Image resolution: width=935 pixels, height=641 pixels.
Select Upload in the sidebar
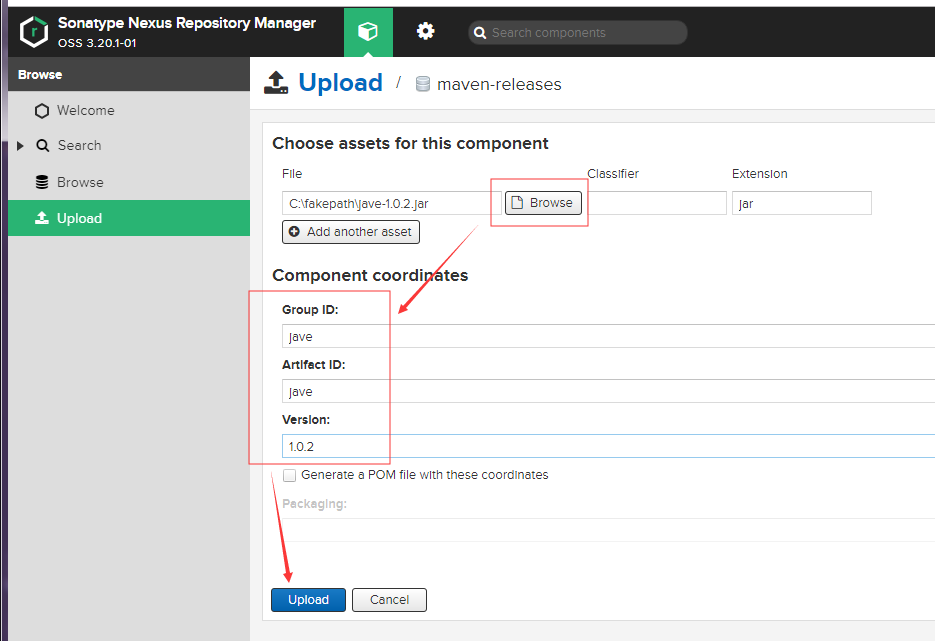tap(129, 218)
